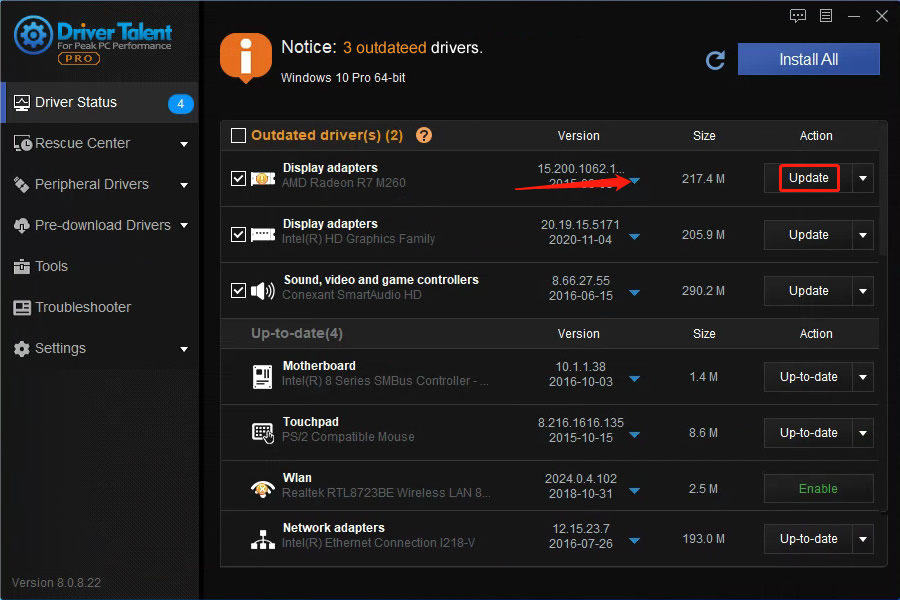Viewport: 900px width, 600px height.
Task: Open action dropdown next to AMD Radeon Update
Action: (x=863, y=179)
